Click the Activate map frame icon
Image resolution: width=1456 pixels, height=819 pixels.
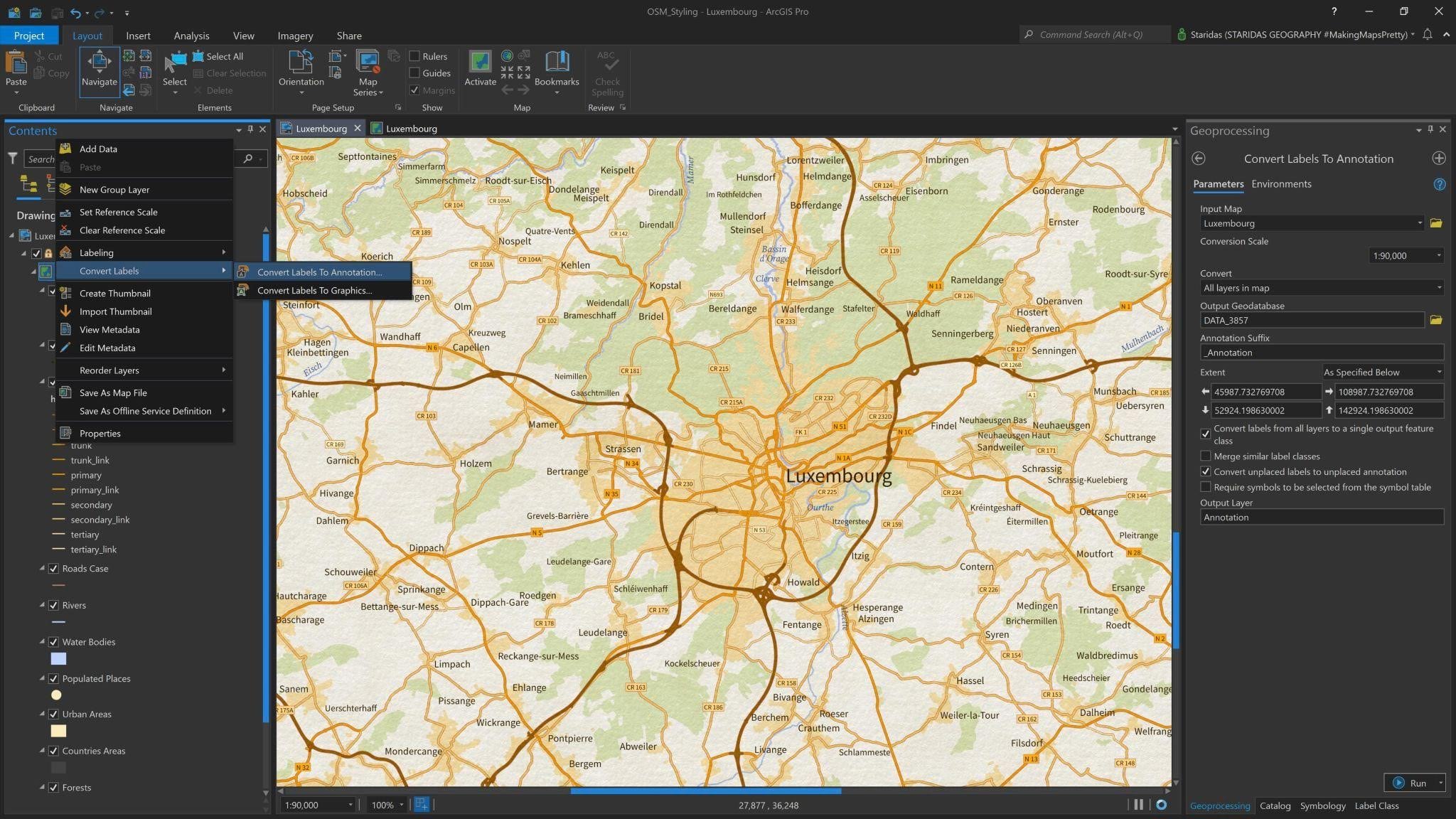click(480, 63)
